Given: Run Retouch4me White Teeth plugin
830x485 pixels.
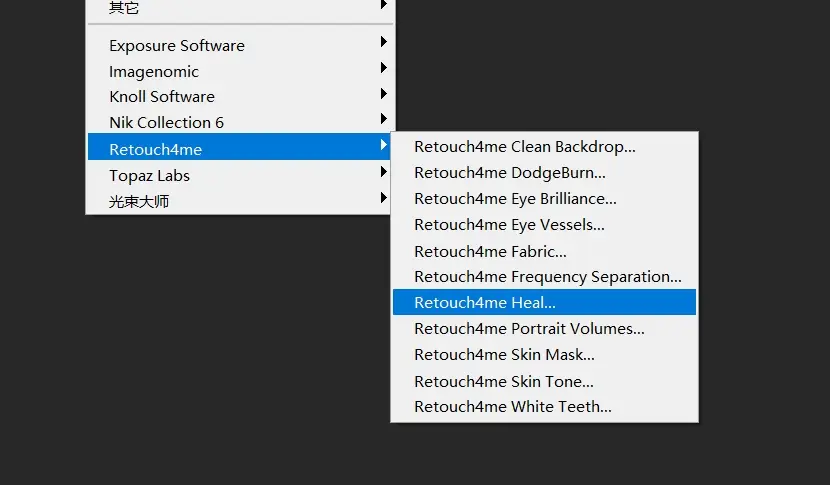Looking at the screenshot, I should [513, 407].
